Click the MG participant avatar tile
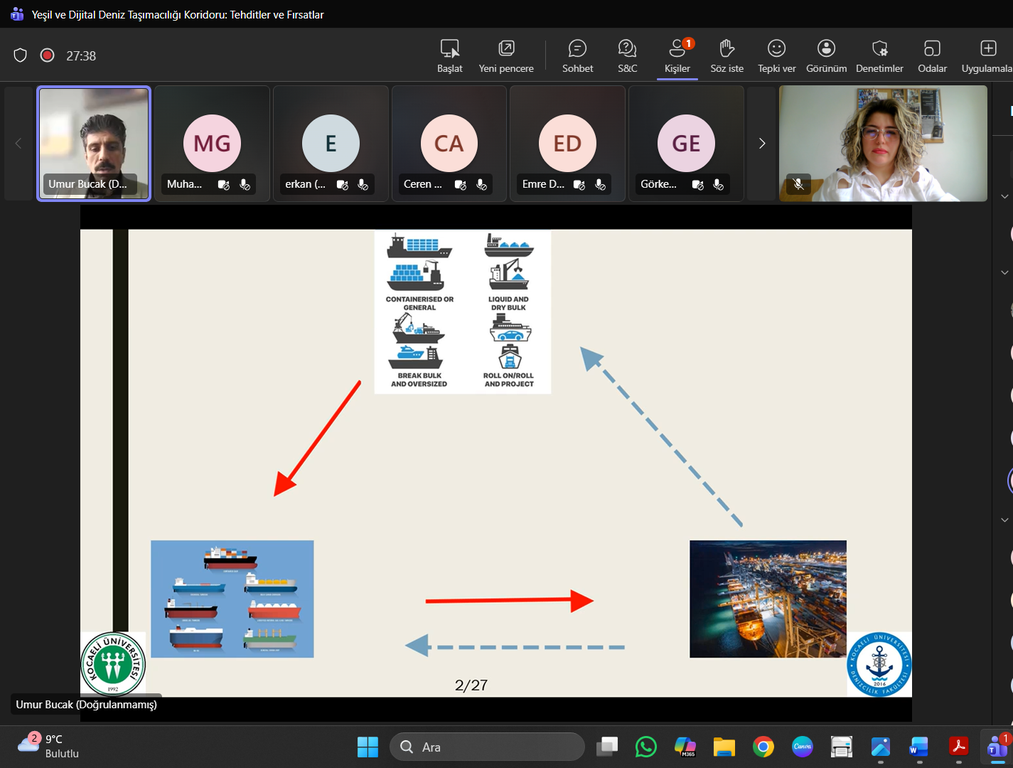 click(x=211, y=144)
